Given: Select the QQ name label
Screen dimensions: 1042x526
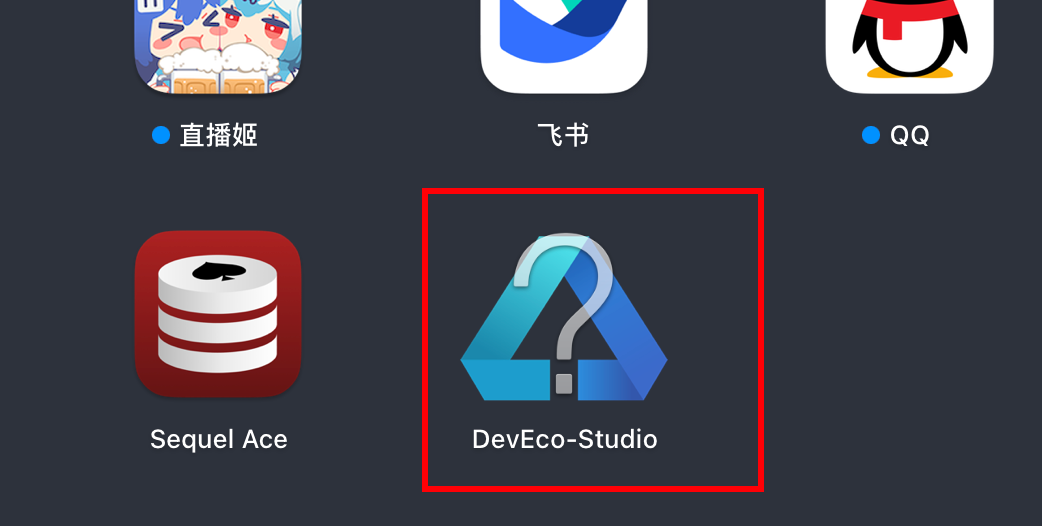Looking at the screenshot, I should tap(910, 135).
